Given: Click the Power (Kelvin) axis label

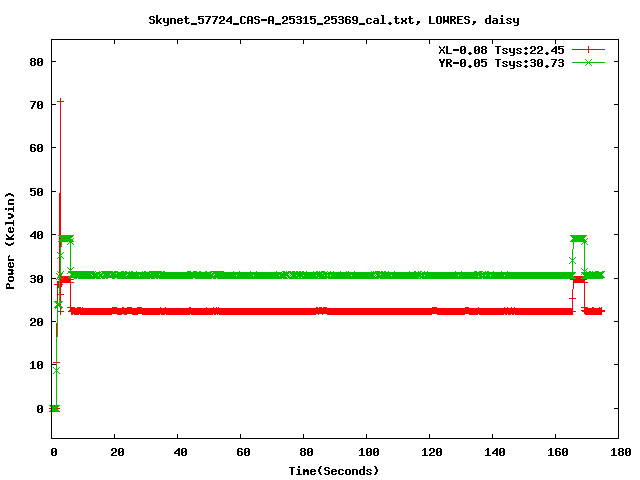Looking at the screenshot, I should [x=10, y=241].
